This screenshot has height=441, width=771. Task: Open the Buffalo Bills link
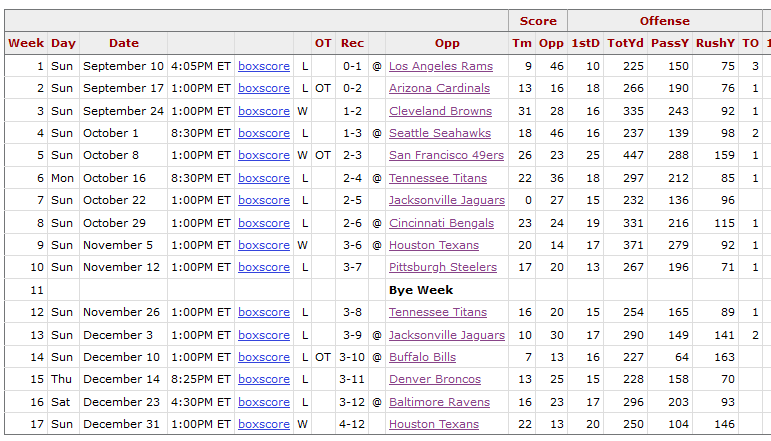pyautogui.click(x=422, y=357)
